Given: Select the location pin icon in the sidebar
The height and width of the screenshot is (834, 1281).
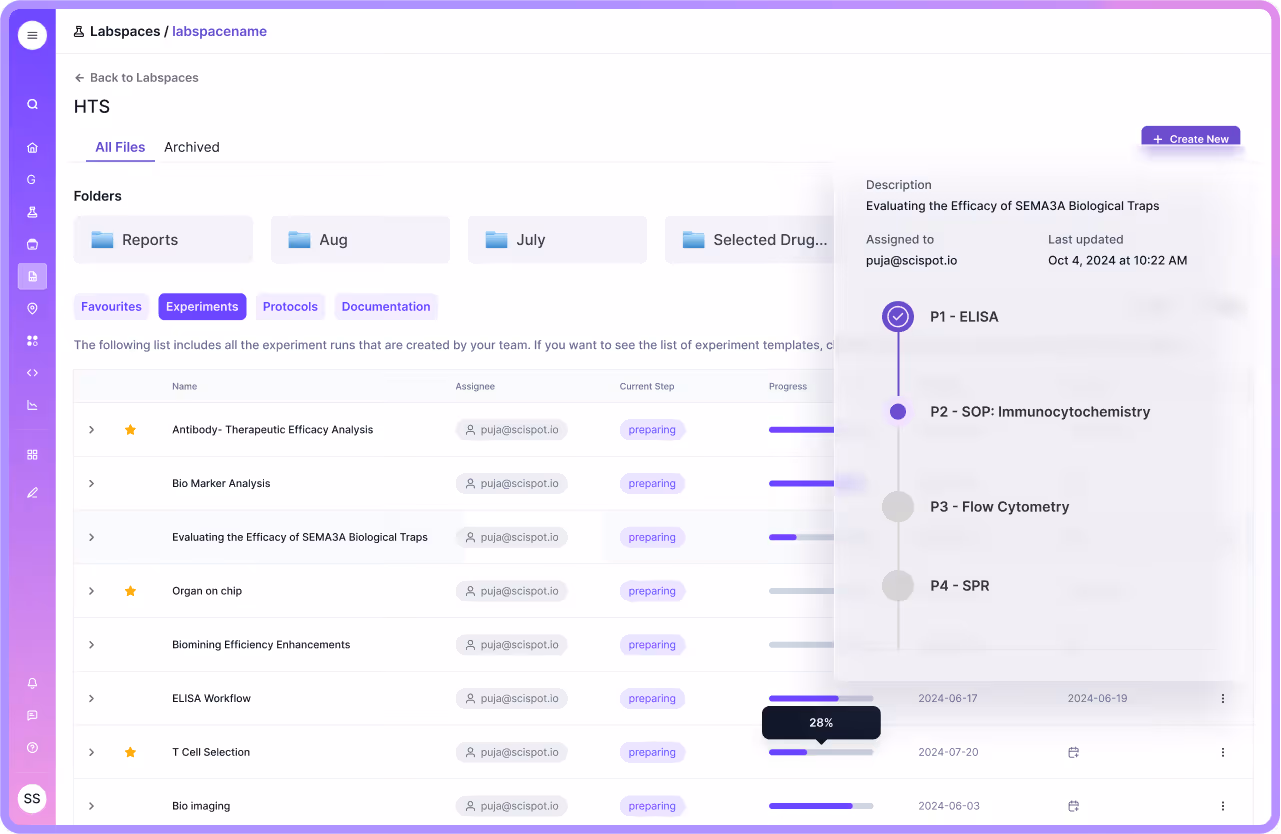Looking at the screenshot, I should [31, 308].
